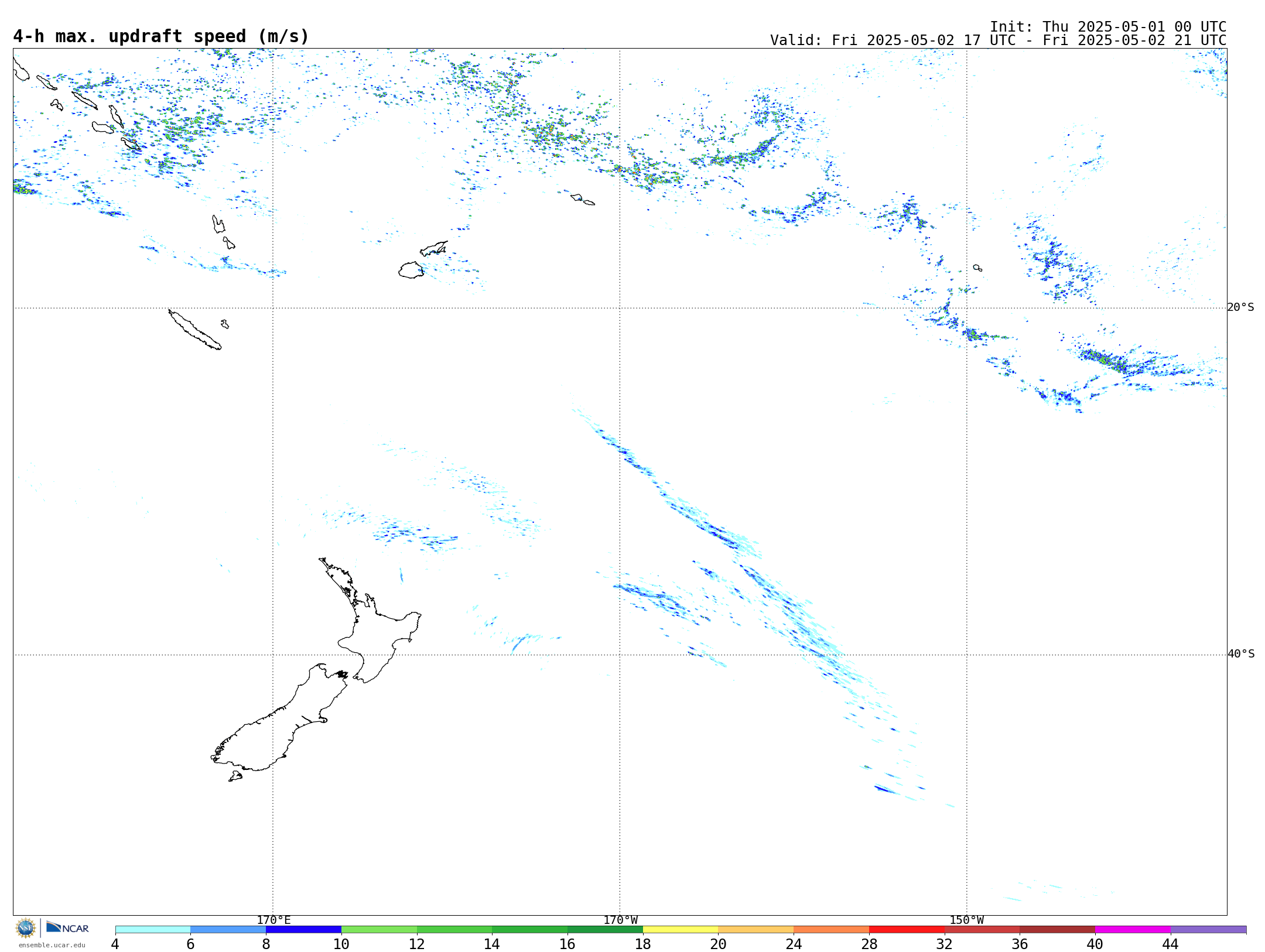Image resolution: width=1265 pixels, height=952 pixels.
Task: Pick the dark green 16–18 colorbar segment
Action: pyautogui.click(x=605, y=929)
